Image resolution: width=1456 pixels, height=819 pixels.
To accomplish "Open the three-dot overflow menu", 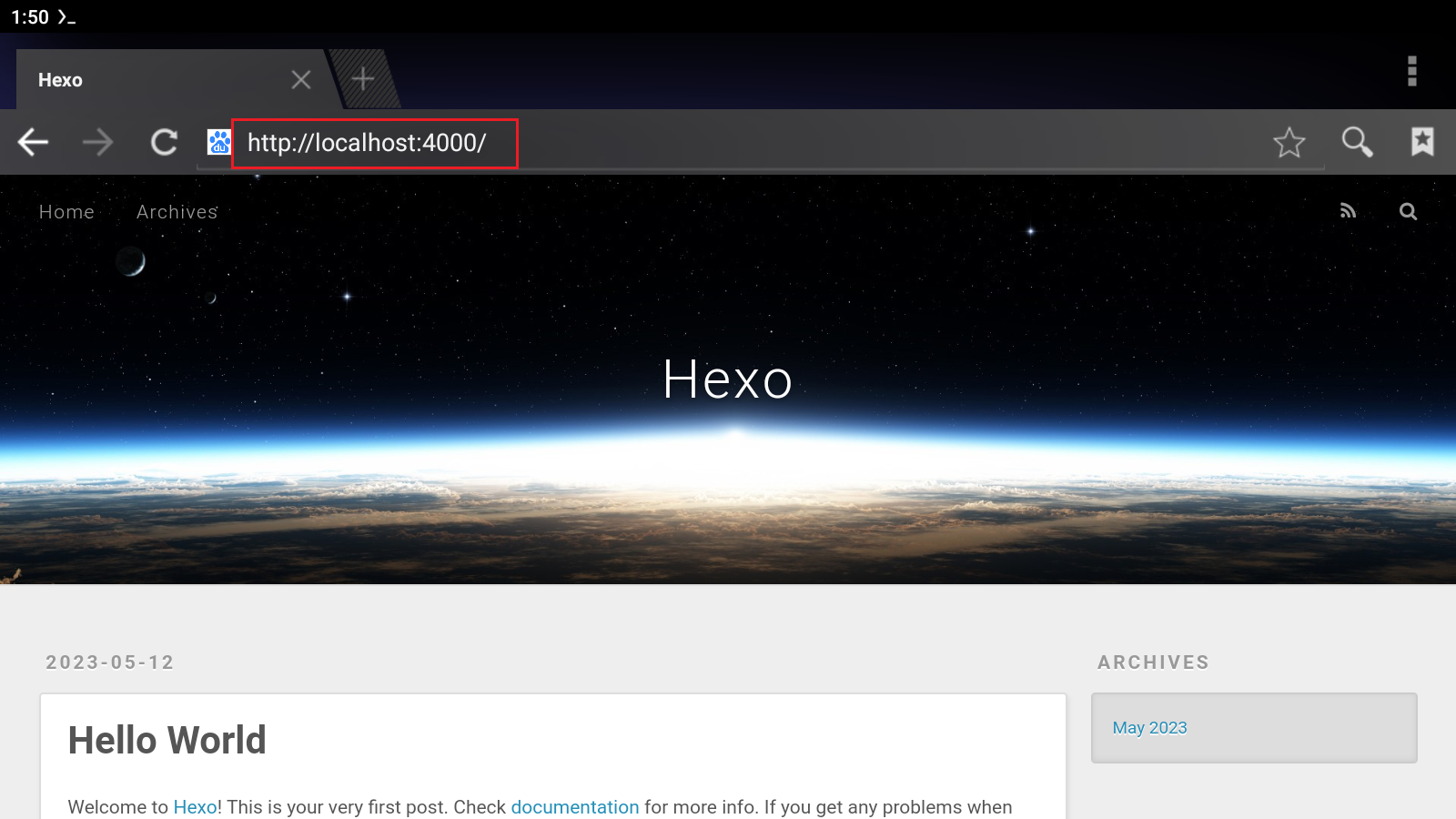I will point(1412,71).
